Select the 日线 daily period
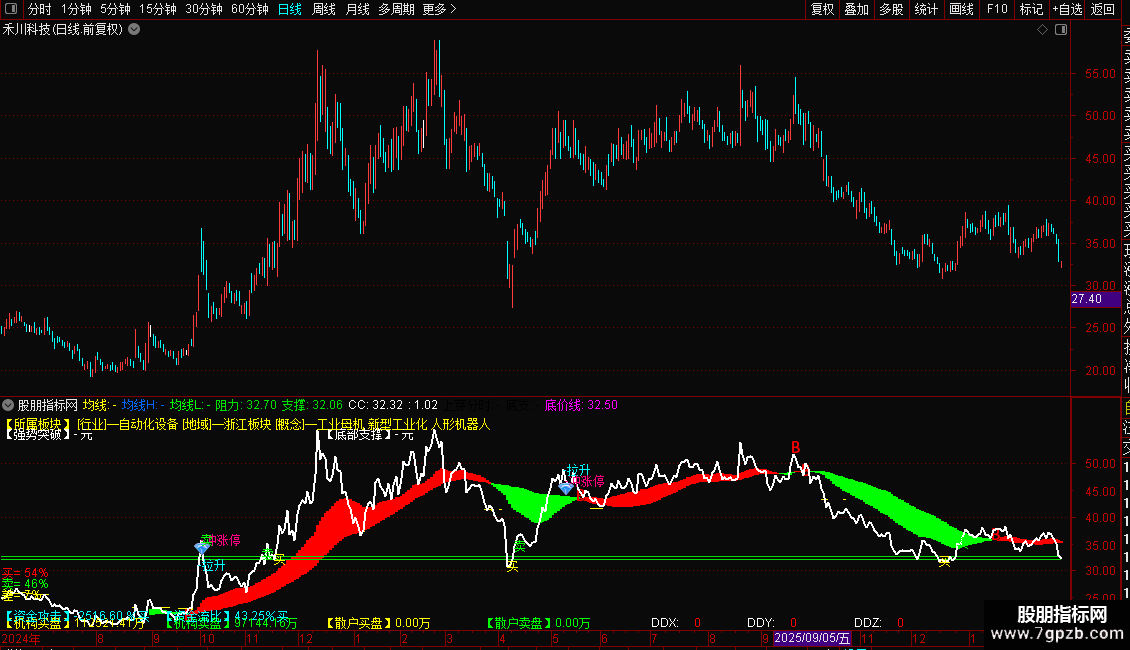1130x650 pixels. (x=290, y=9)
